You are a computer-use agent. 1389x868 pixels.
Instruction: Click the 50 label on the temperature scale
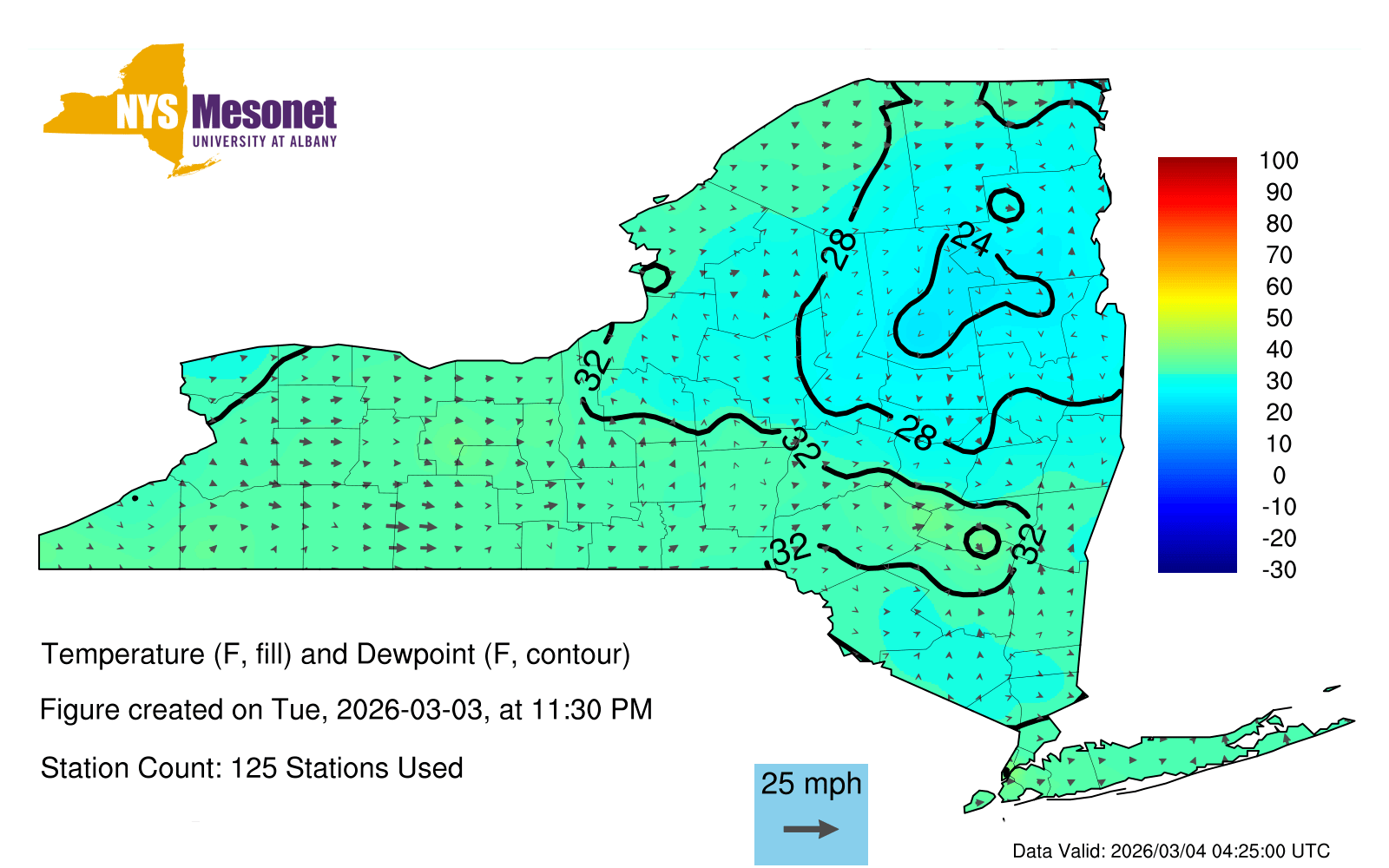click(x=1278, y=318)
